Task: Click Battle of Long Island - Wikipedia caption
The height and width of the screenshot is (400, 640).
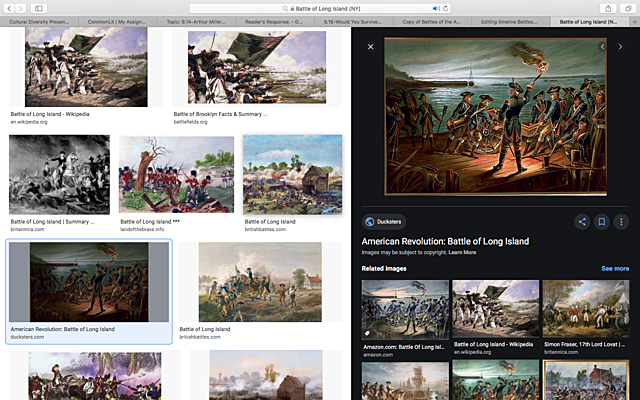Action: coord(50,114)
